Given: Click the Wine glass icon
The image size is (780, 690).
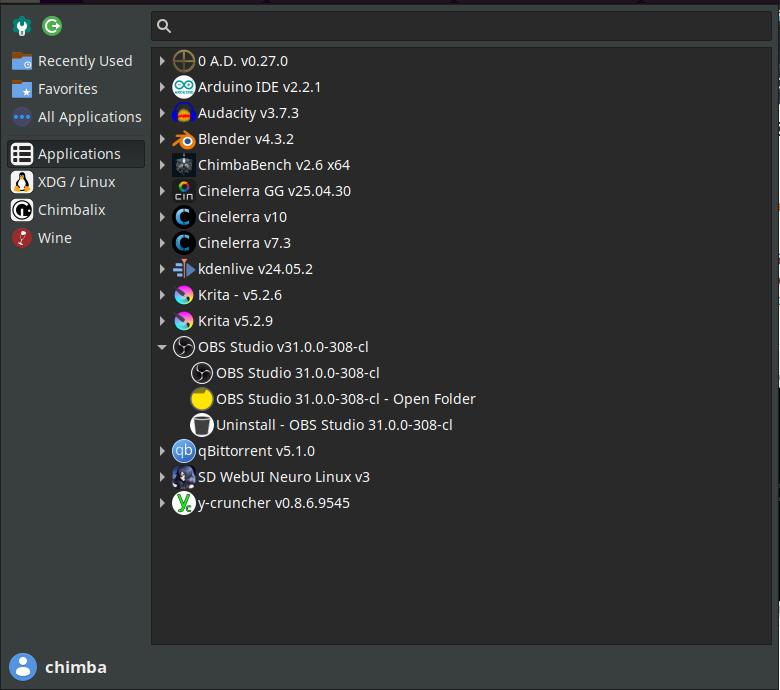Looking at the screenshot, I should [x=22, y=238].
